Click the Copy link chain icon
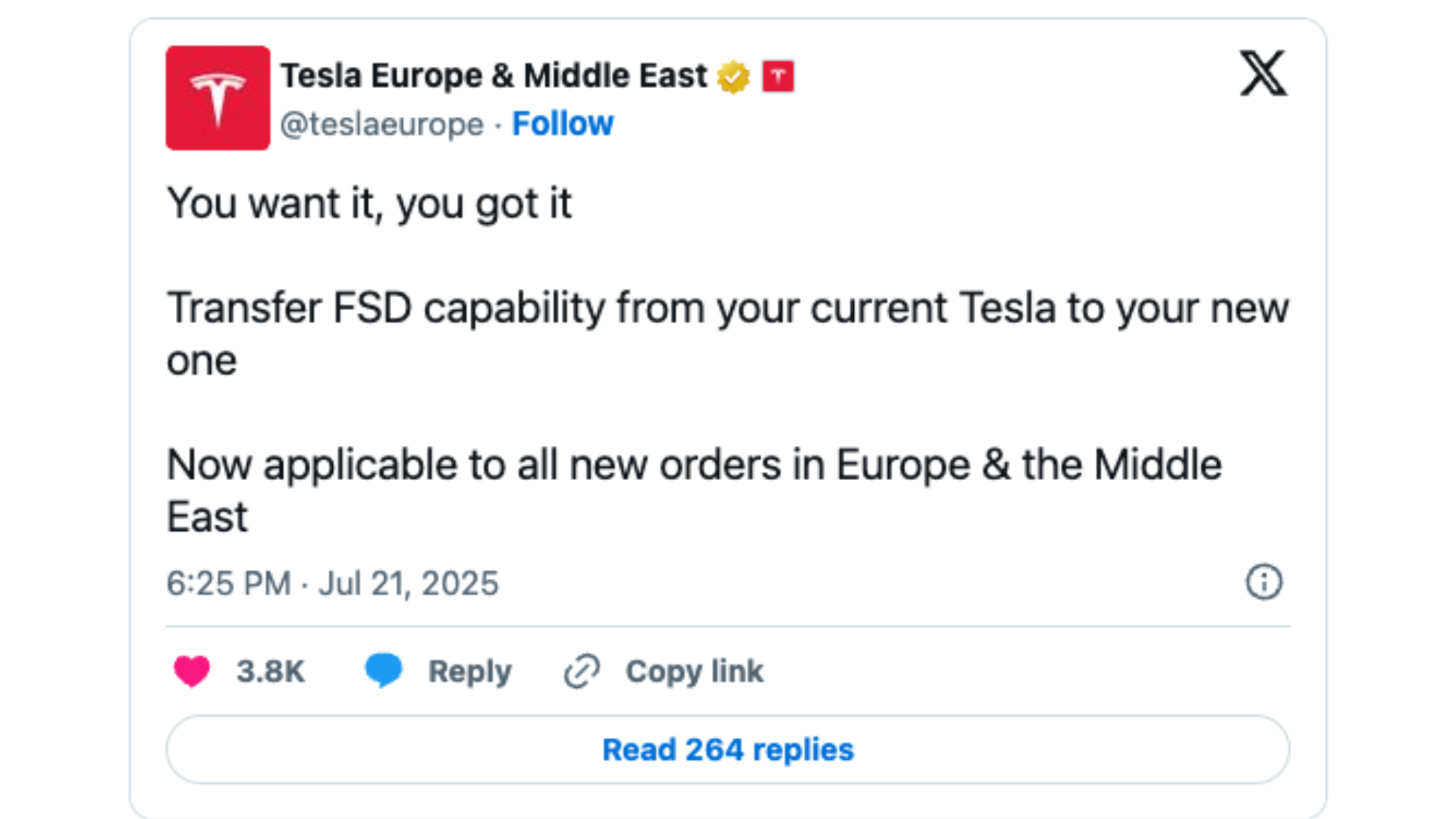The image size is (1456, 819). click(x=579, y=670)
